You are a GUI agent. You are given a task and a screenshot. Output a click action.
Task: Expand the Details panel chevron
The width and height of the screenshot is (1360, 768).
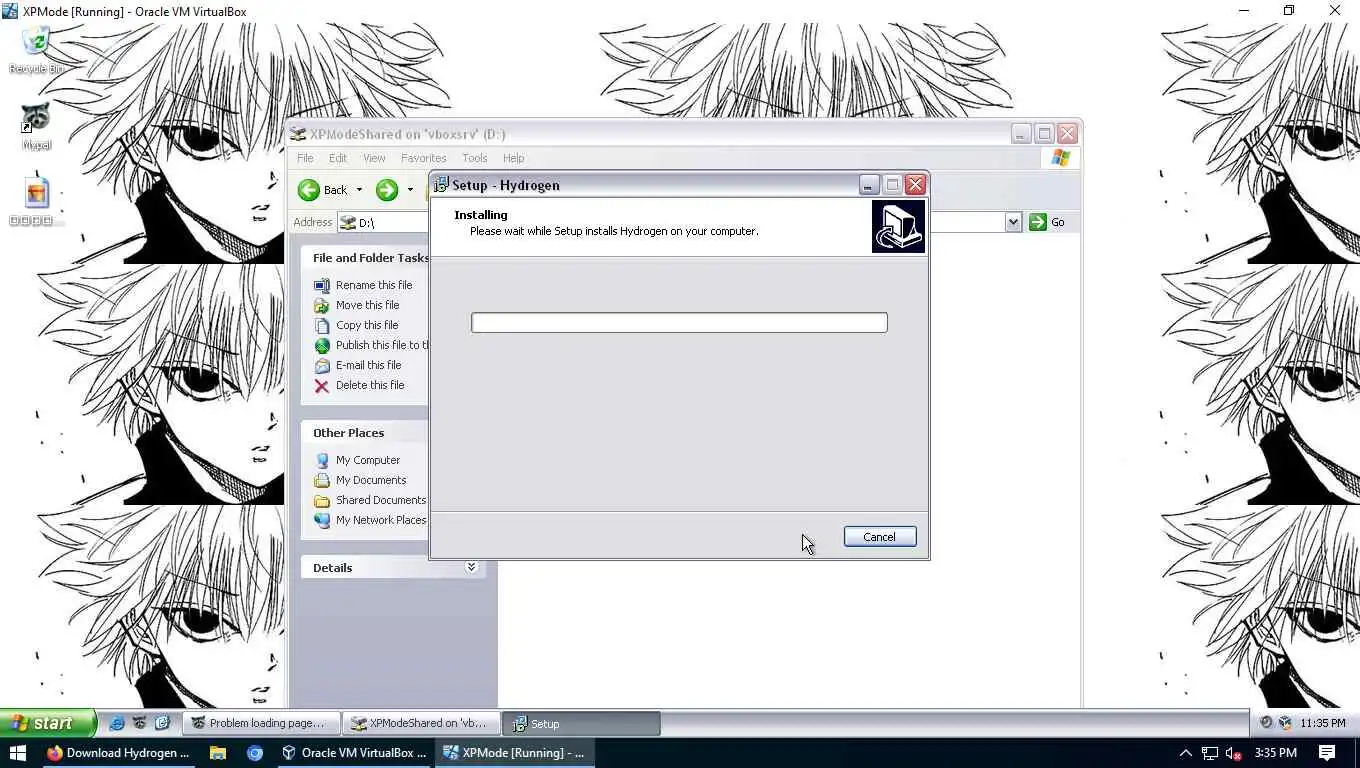[x=471, y=567]
